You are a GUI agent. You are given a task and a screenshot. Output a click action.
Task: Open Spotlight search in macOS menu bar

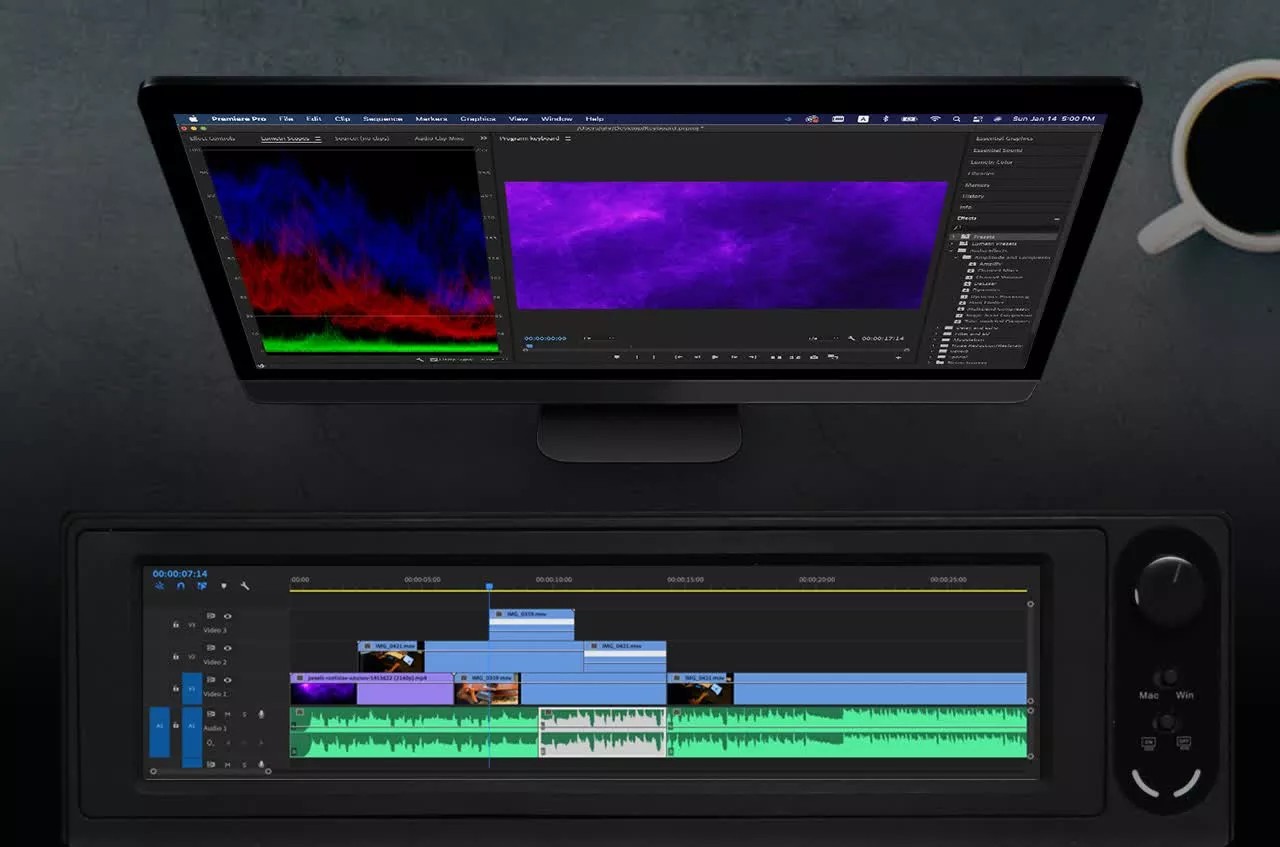(x=957, y=119)
